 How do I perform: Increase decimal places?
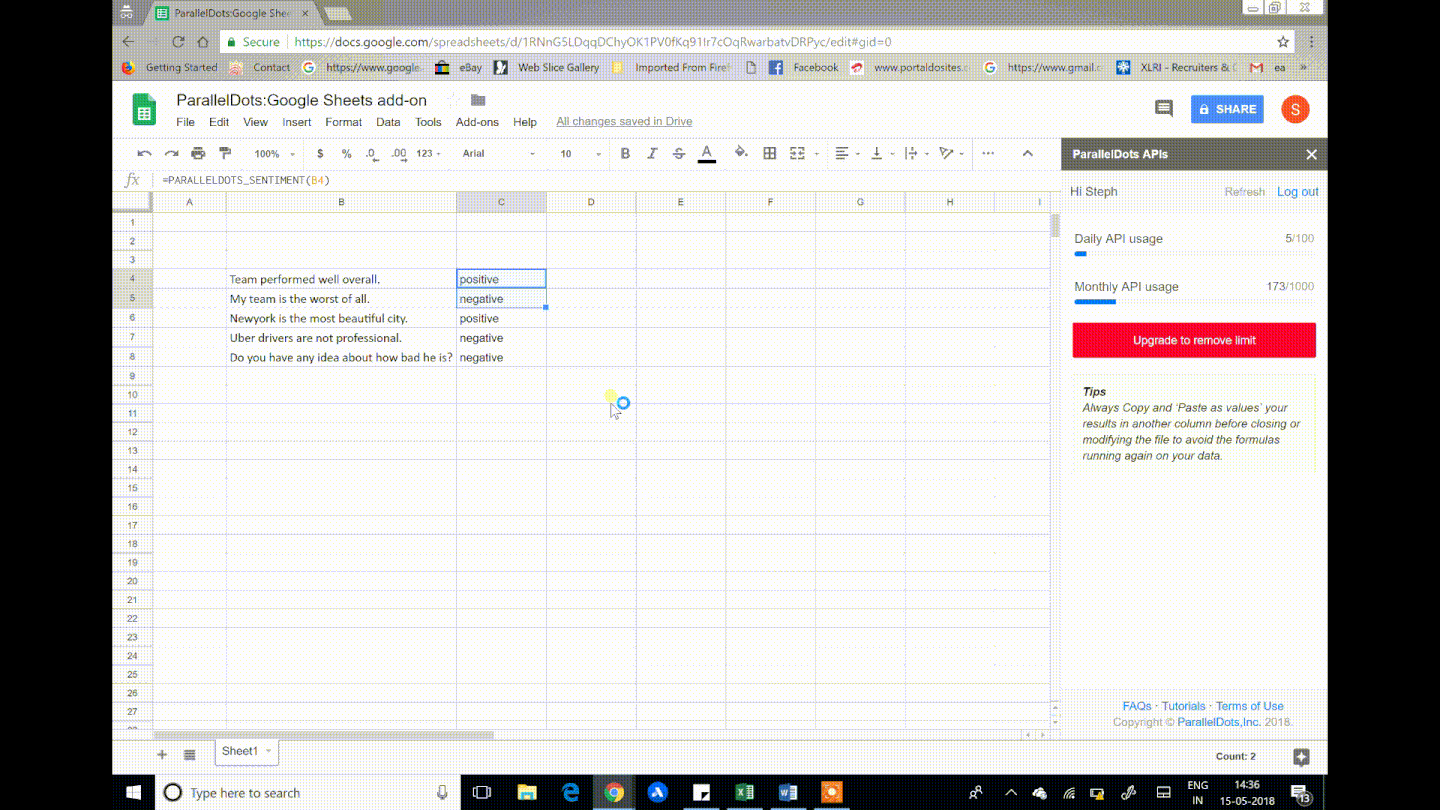coord(399,153)
